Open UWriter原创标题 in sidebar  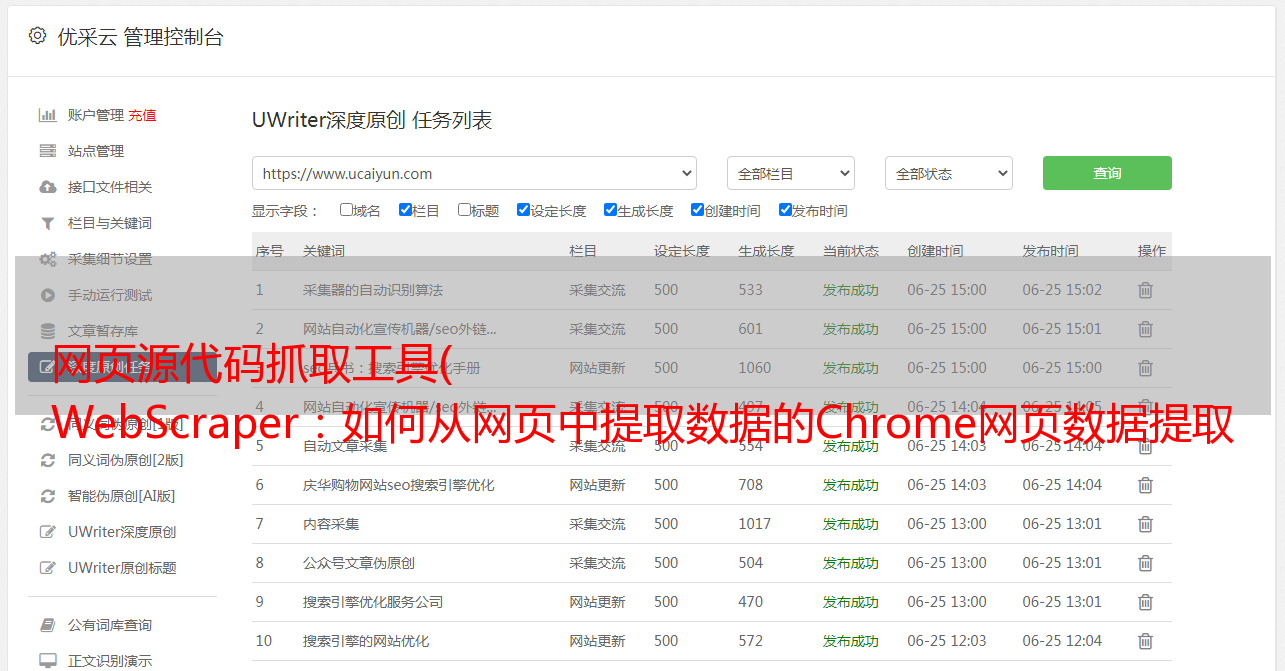tap(122, 568)
